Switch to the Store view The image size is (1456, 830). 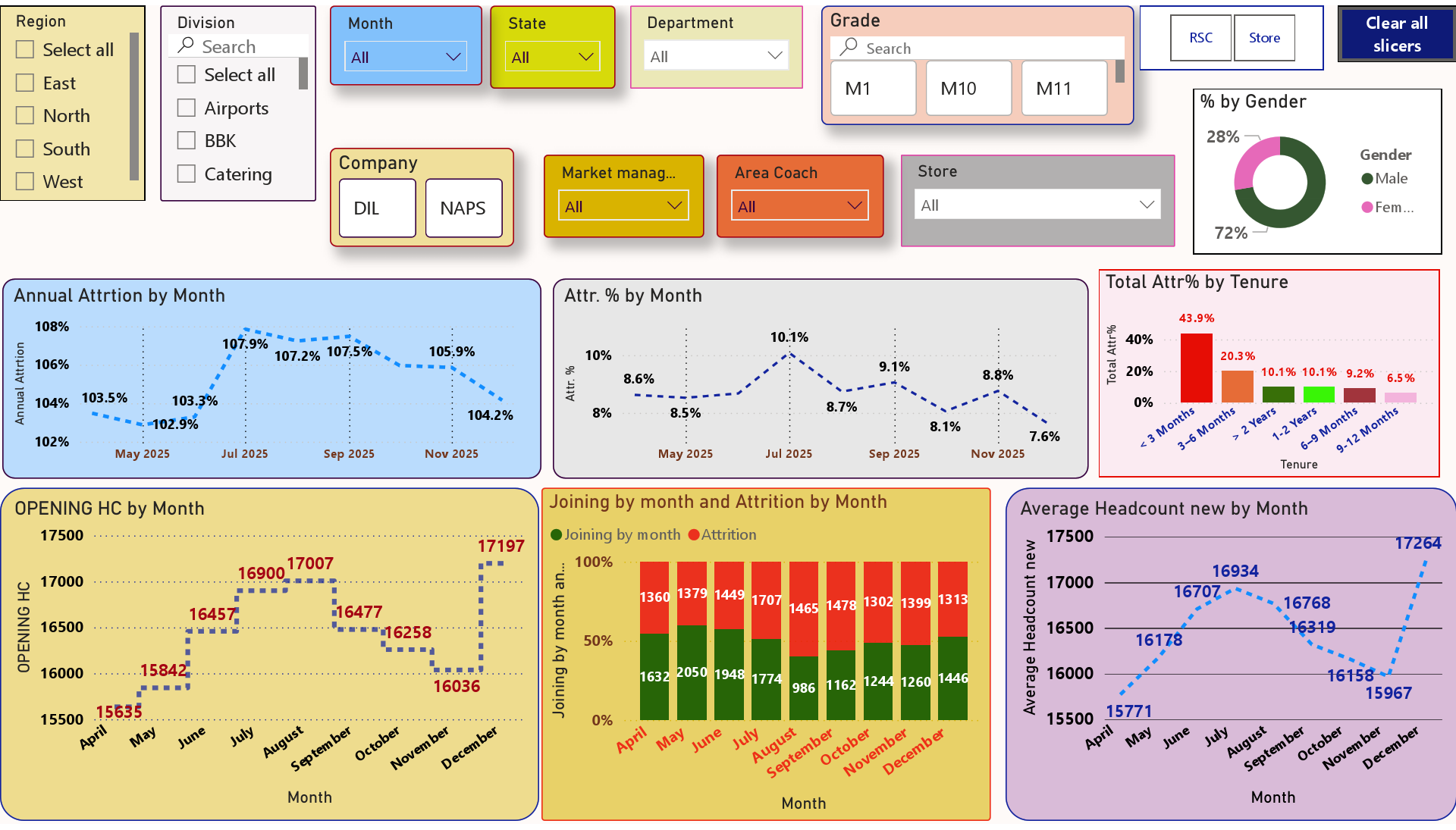click(x=1264, y=38)
